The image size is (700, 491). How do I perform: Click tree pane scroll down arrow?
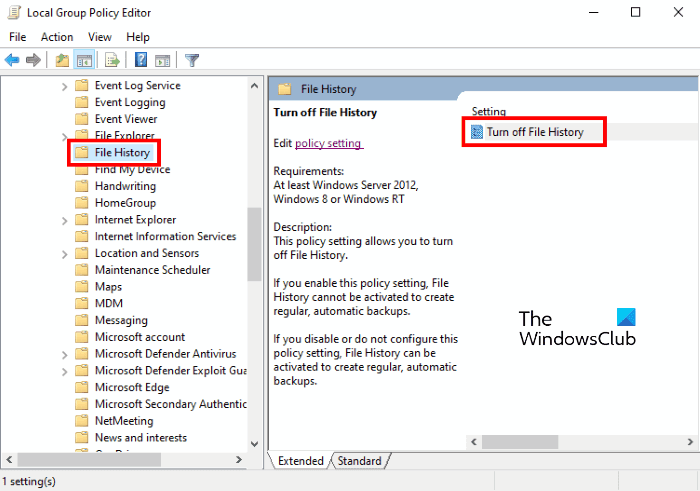click(x=254, y=444)
